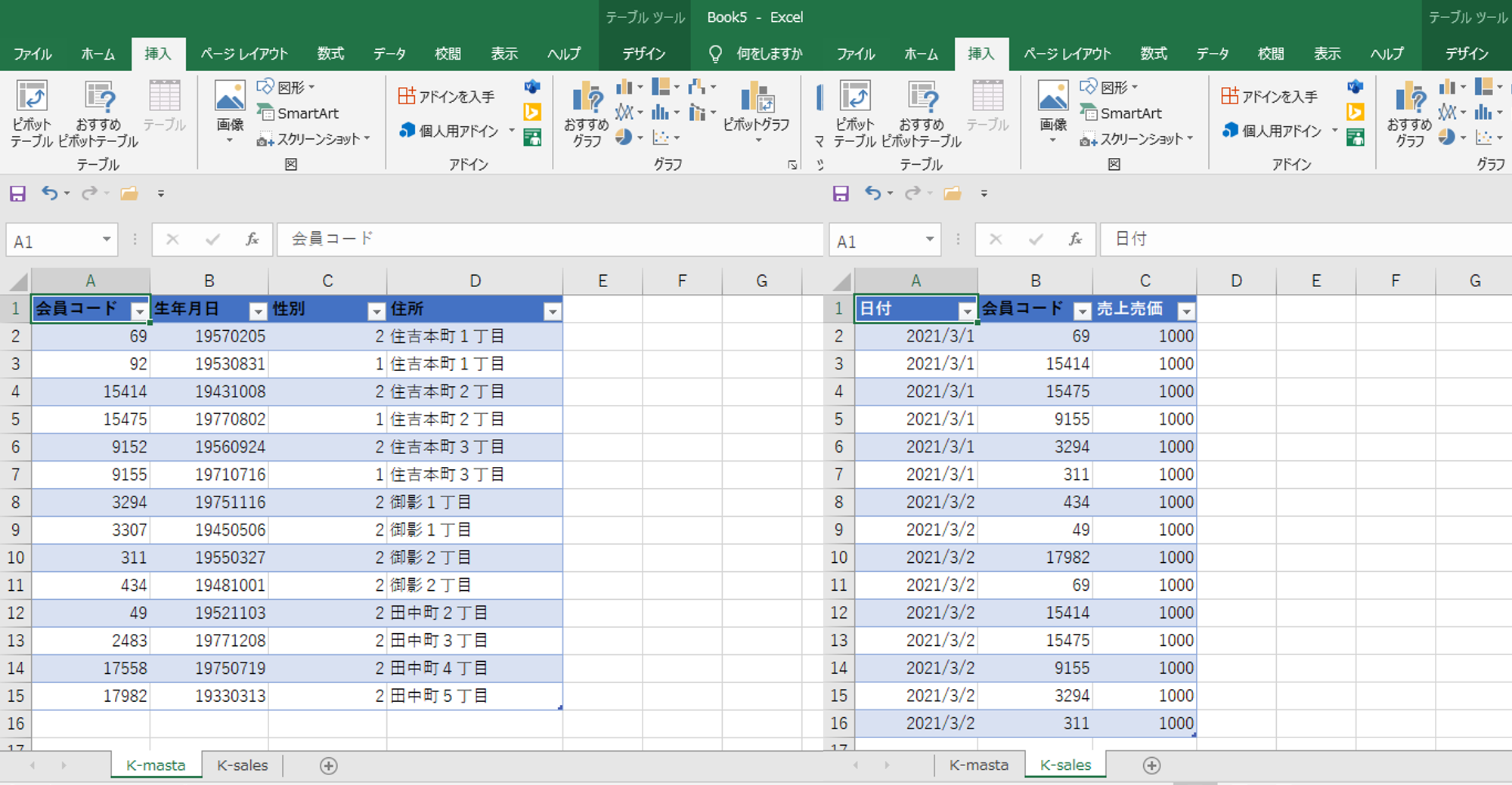
Task: Open the 住所 column filter dropdown
Action: (x=553, y=311)
